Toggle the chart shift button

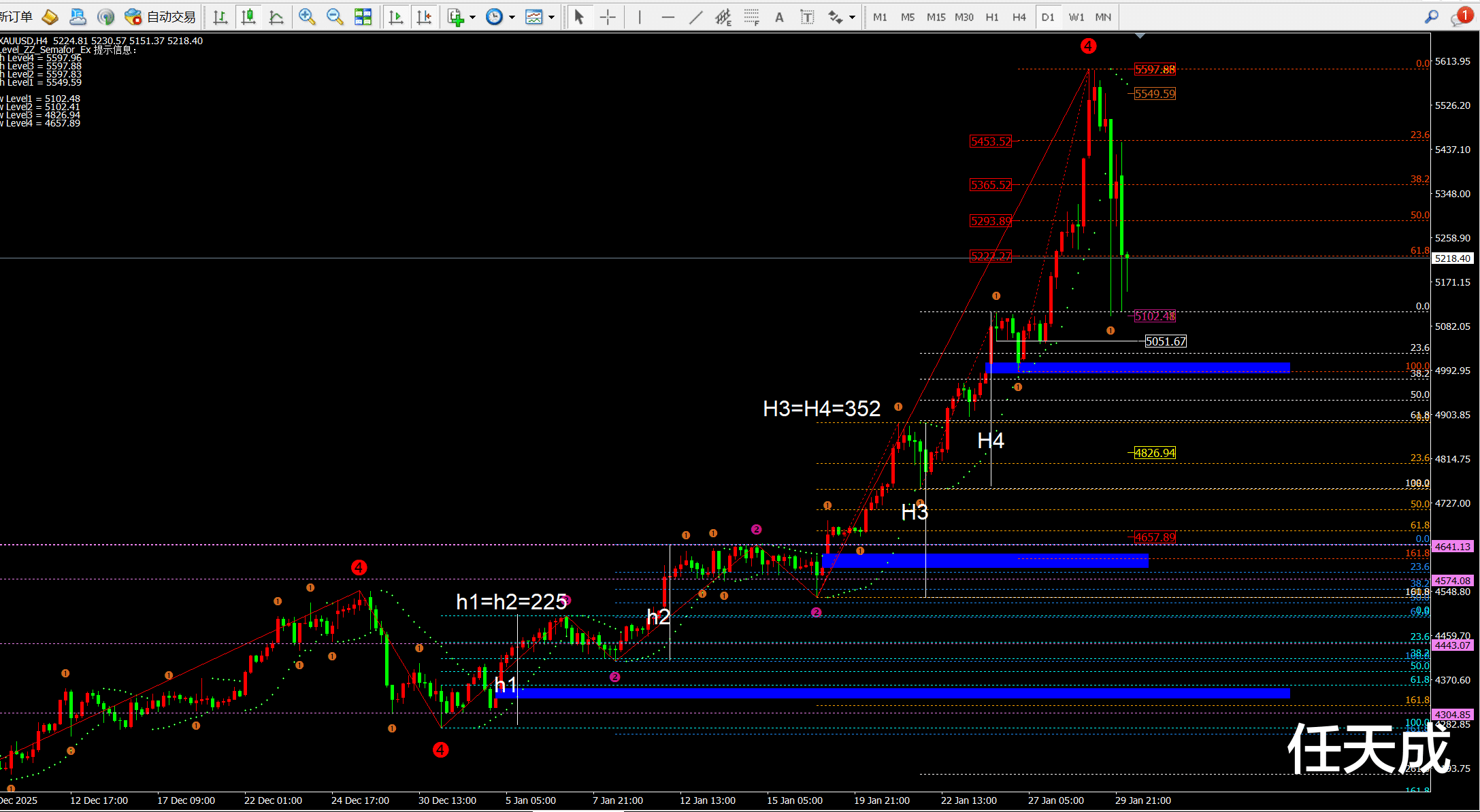(424, 17)
